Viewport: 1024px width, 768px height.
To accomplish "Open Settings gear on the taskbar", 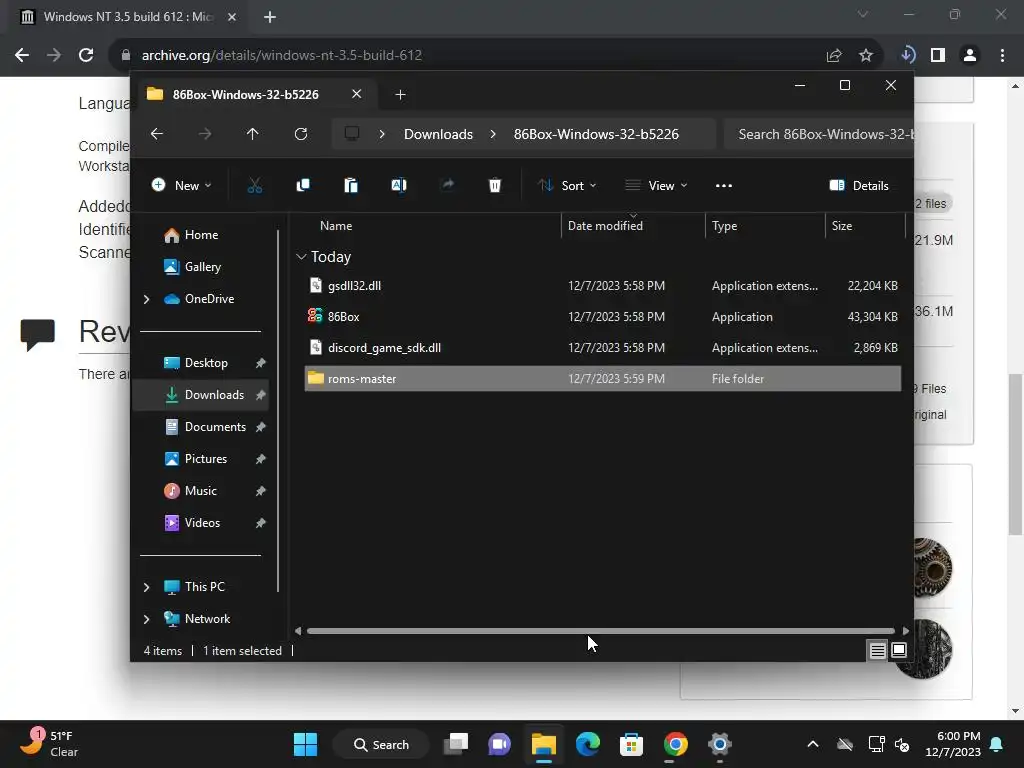I will point(720,744).
